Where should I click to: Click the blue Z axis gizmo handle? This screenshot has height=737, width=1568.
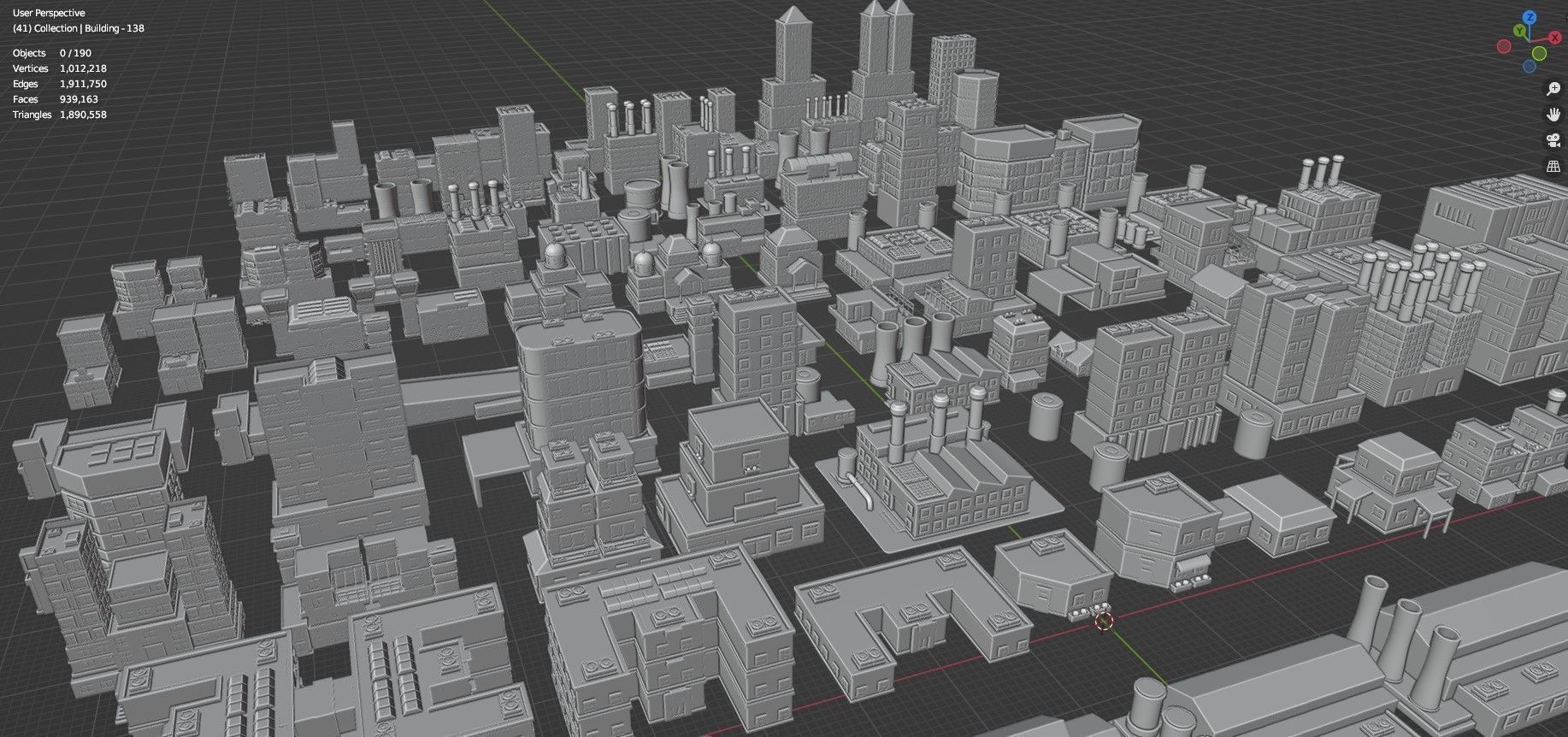[1530, 17]
